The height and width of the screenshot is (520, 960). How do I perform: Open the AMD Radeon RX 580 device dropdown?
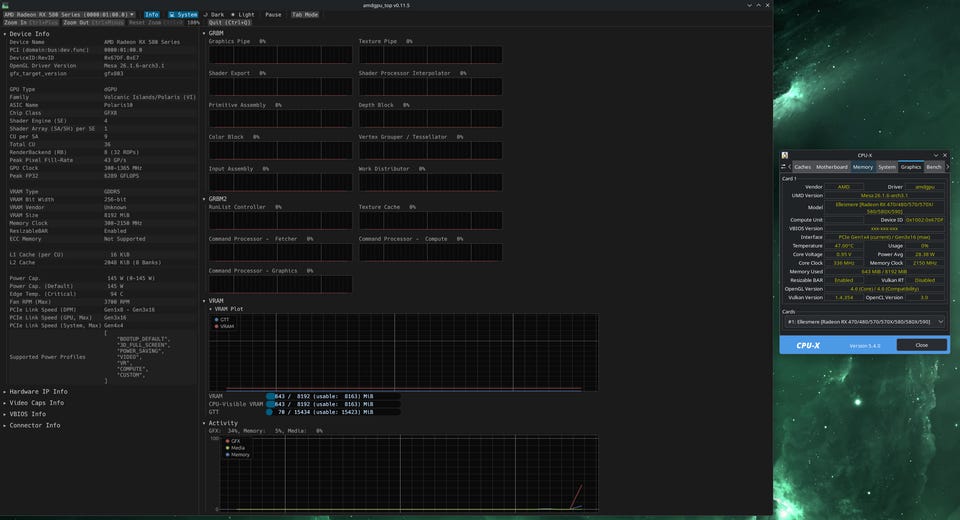click(x=69, y=14)
